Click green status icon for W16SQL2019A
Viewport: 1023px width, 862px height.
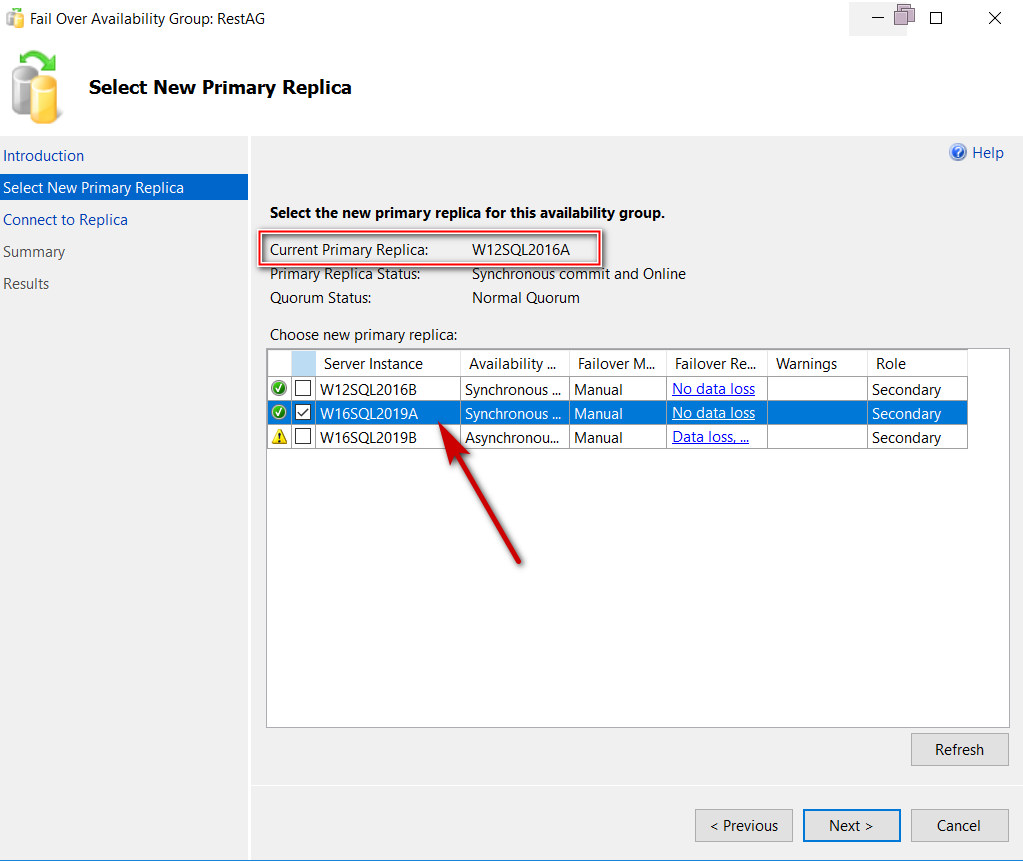tap(279, 413)
